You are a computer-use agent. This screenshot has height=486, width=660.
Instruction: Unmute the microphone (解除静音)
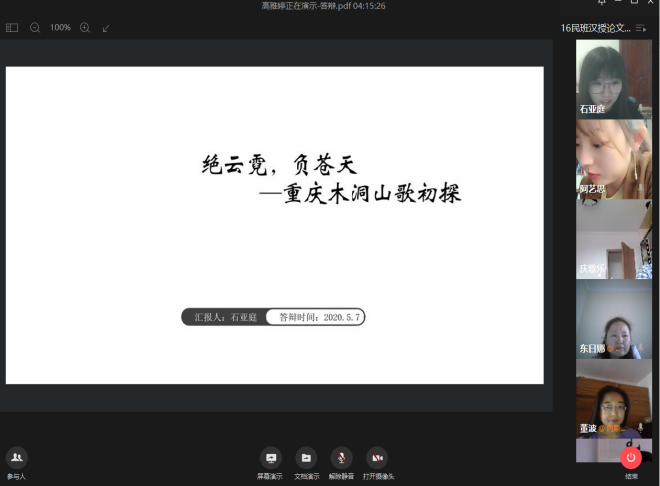342,458
